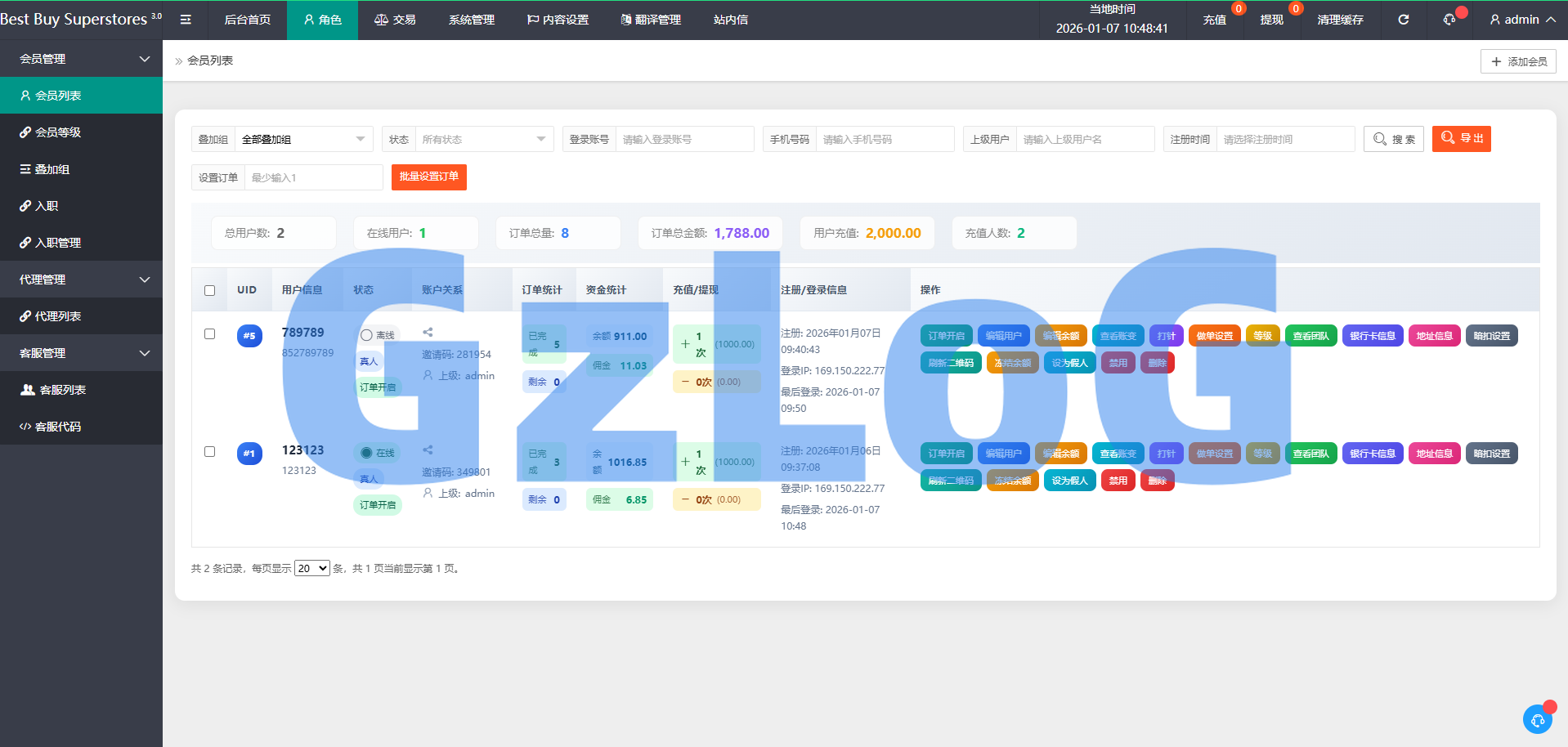The image size is (1568, 747).
Task: Click the 提现 withdrawal notification in header
Action: pyautogui.click(x=1271, y=20)
